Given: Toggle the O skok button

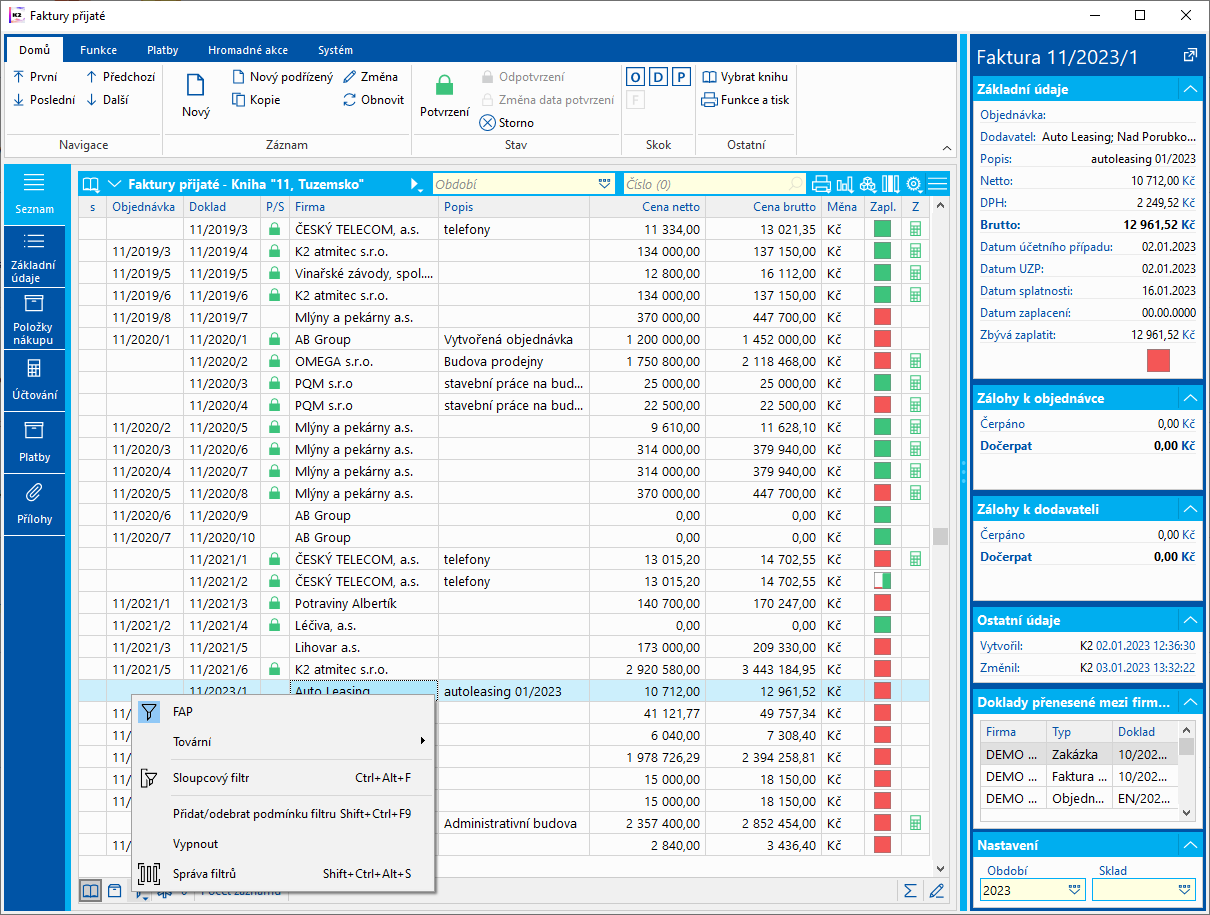Looking at the screenshot, I should 635,77.
